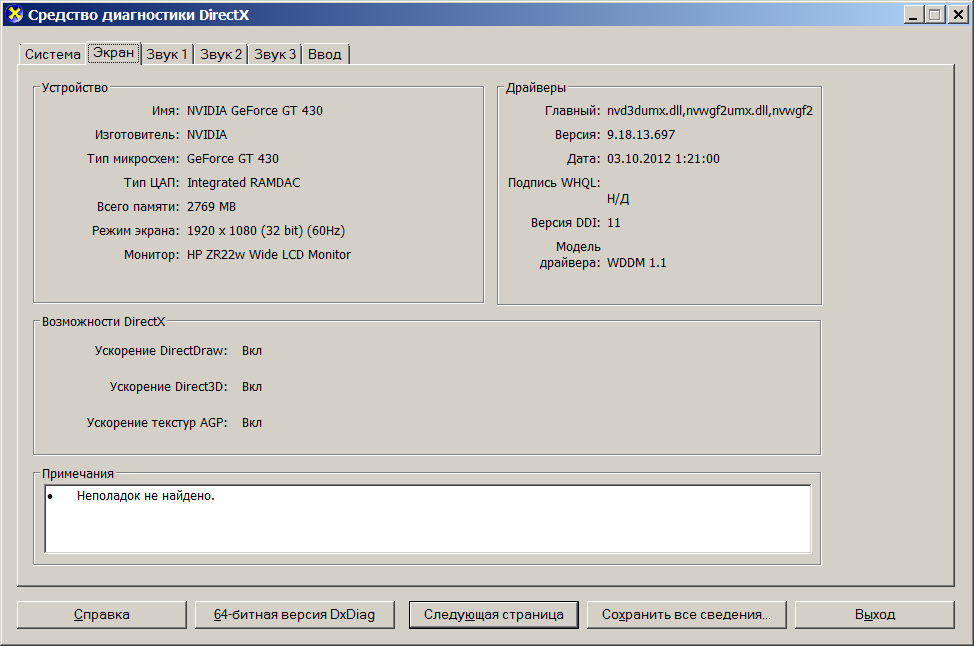This screenshot has height=646, width=974.
Task: Open the Звук 1 tab
Action: pyautogui.click(x=166, y=55)
